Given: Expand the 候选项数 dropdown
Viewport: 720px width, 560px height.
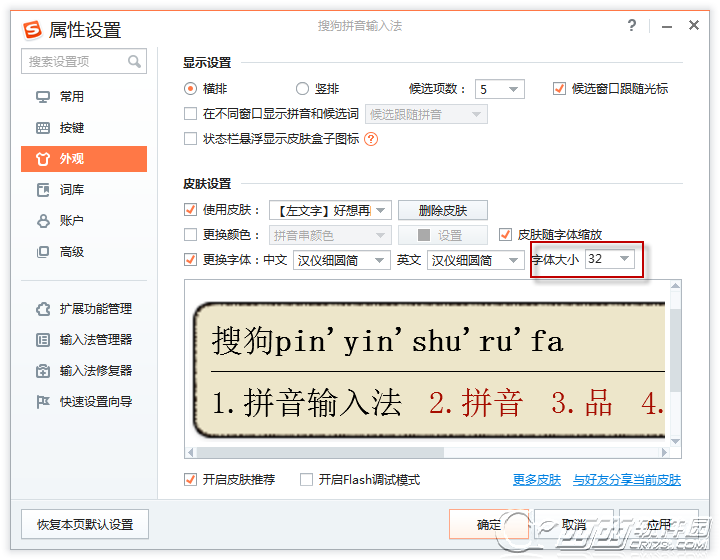Looking at the screenshot, I should (513, 89).
